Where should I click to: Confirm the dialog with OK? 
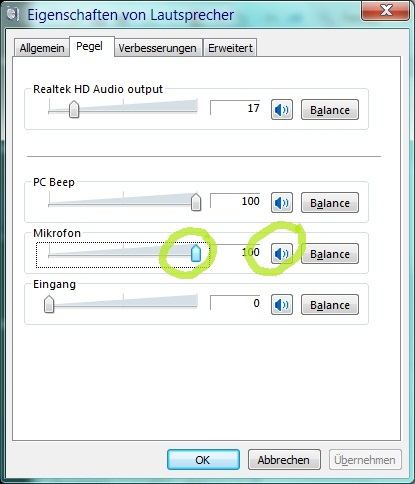pos(203,460)
